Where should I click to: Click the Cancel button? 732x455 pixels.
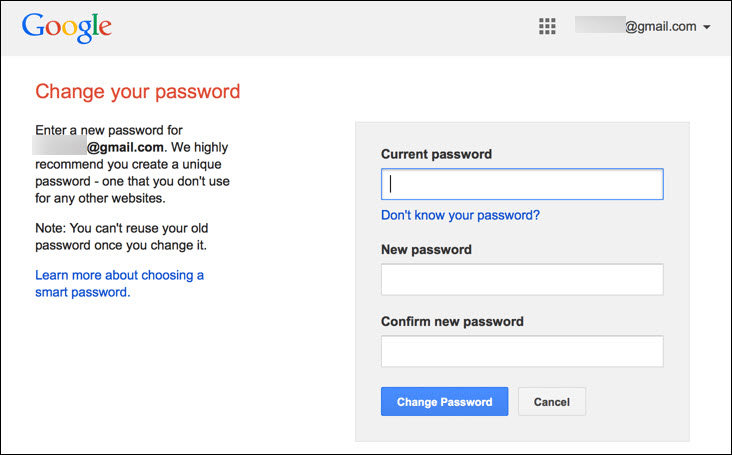tap(552, 401)
